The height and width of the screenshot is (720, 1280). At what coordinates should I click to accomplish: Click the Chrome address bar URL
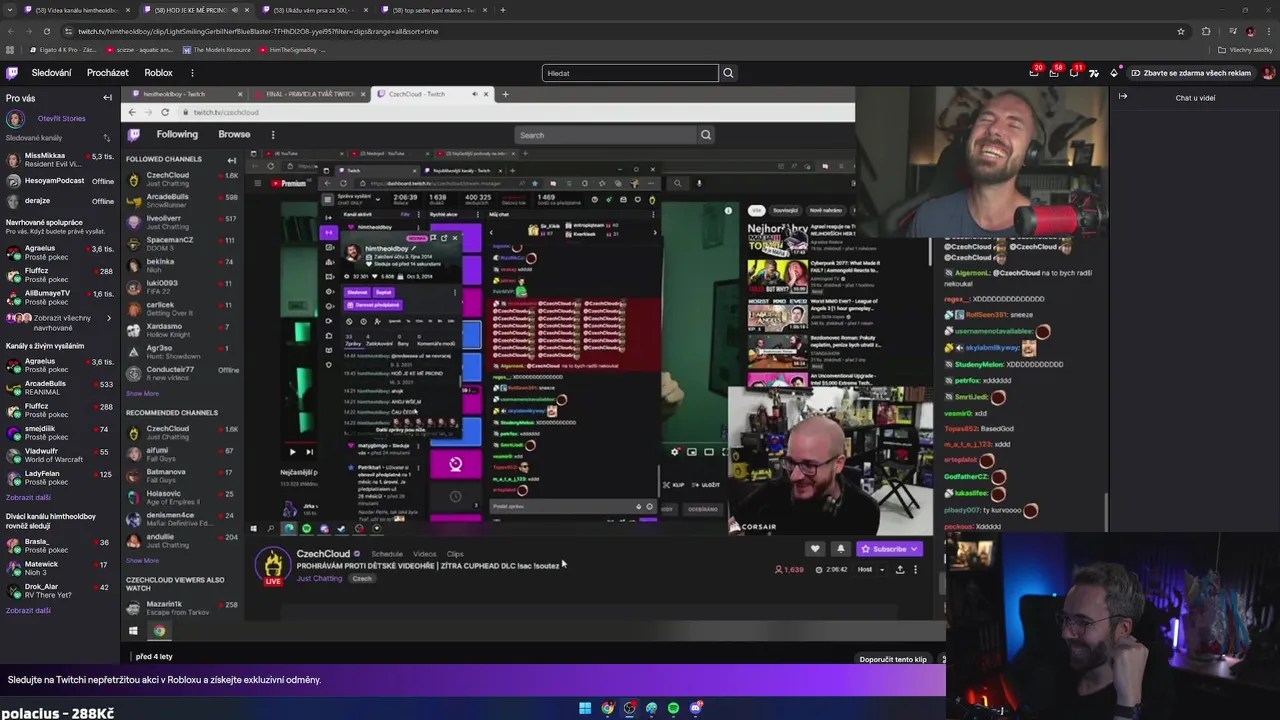point(258,31)
